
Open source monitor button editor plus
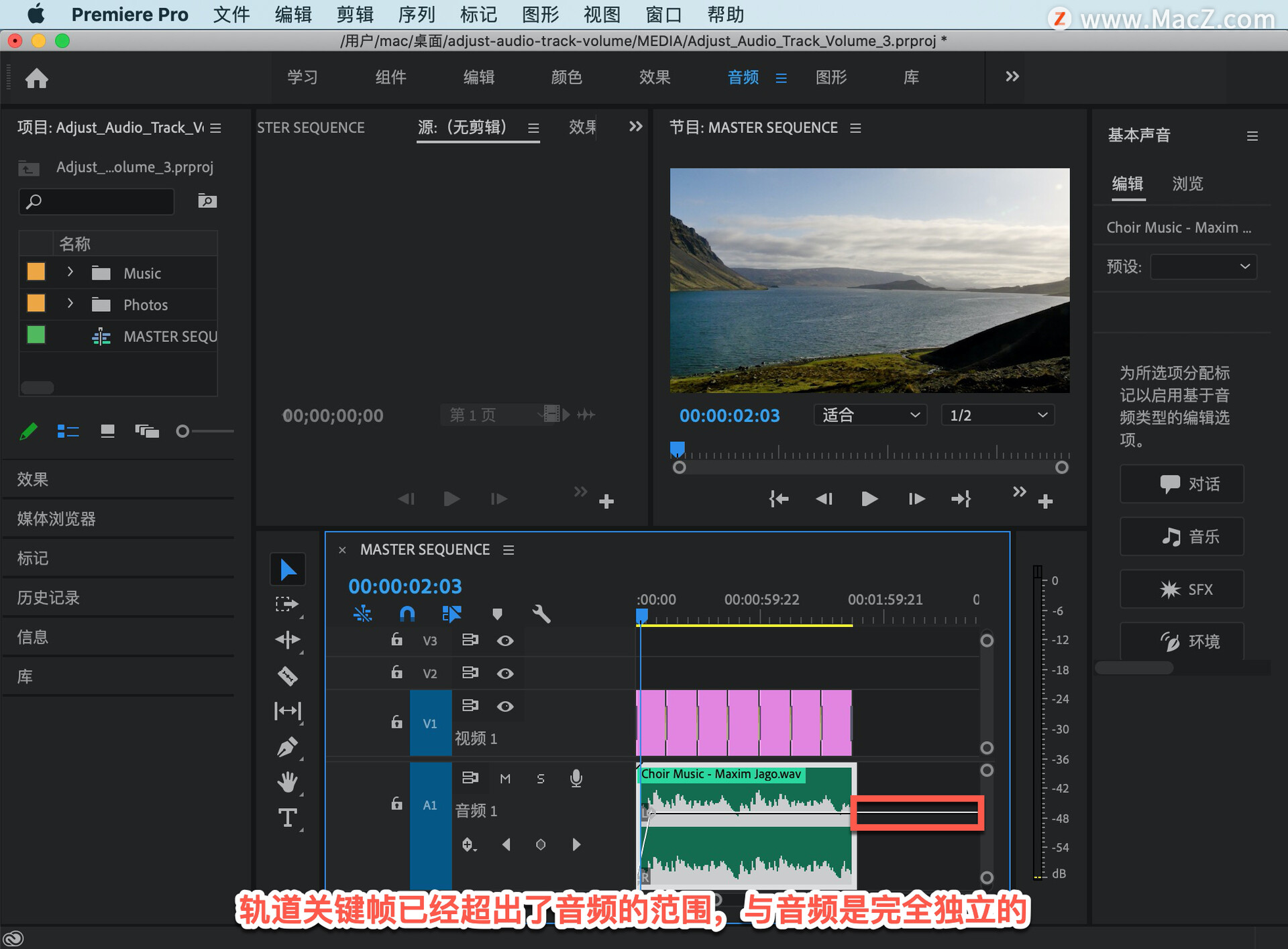click(x=606, y=502)
